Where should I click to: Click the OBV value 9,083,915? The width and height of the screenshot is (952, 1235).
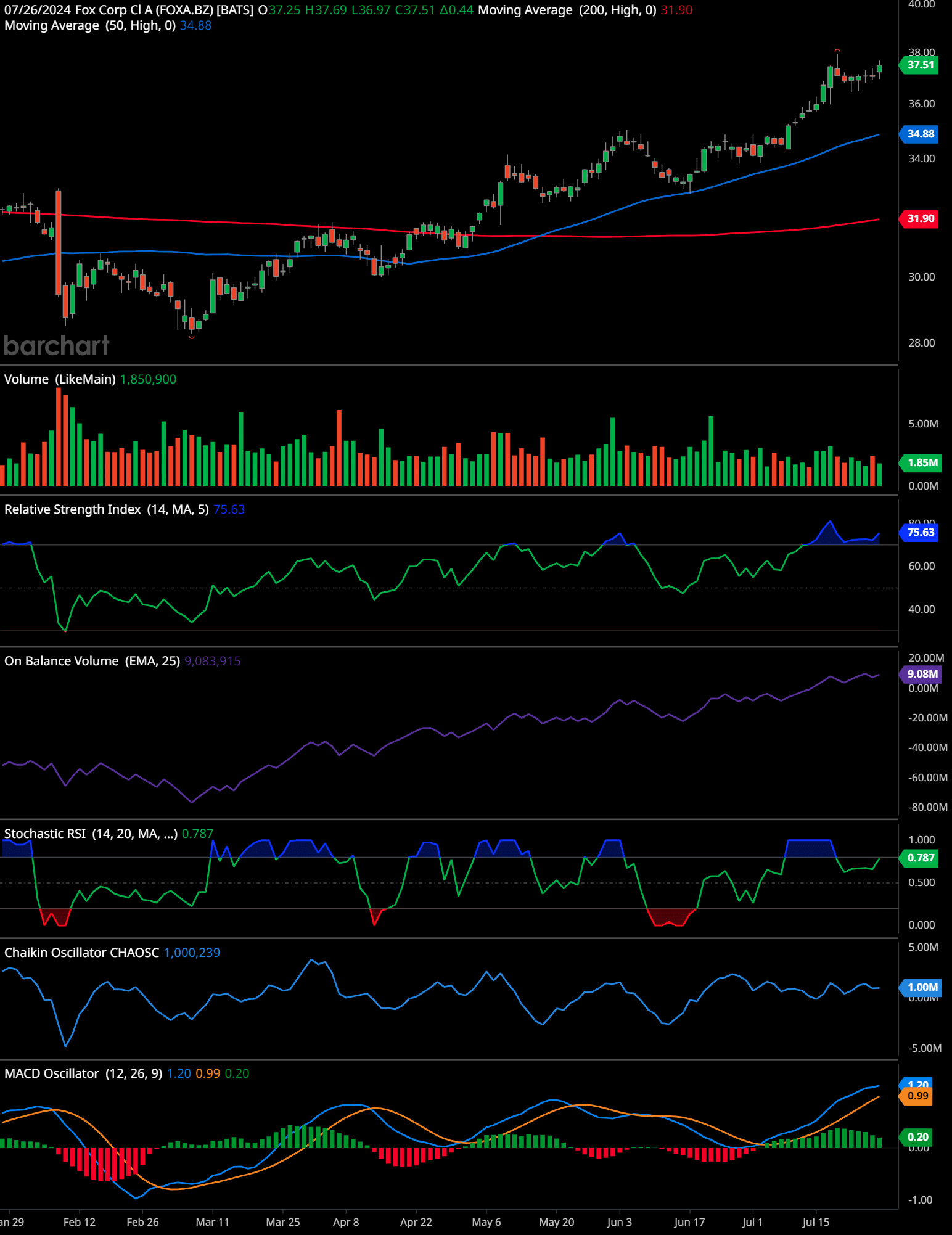tap(213, 661)
